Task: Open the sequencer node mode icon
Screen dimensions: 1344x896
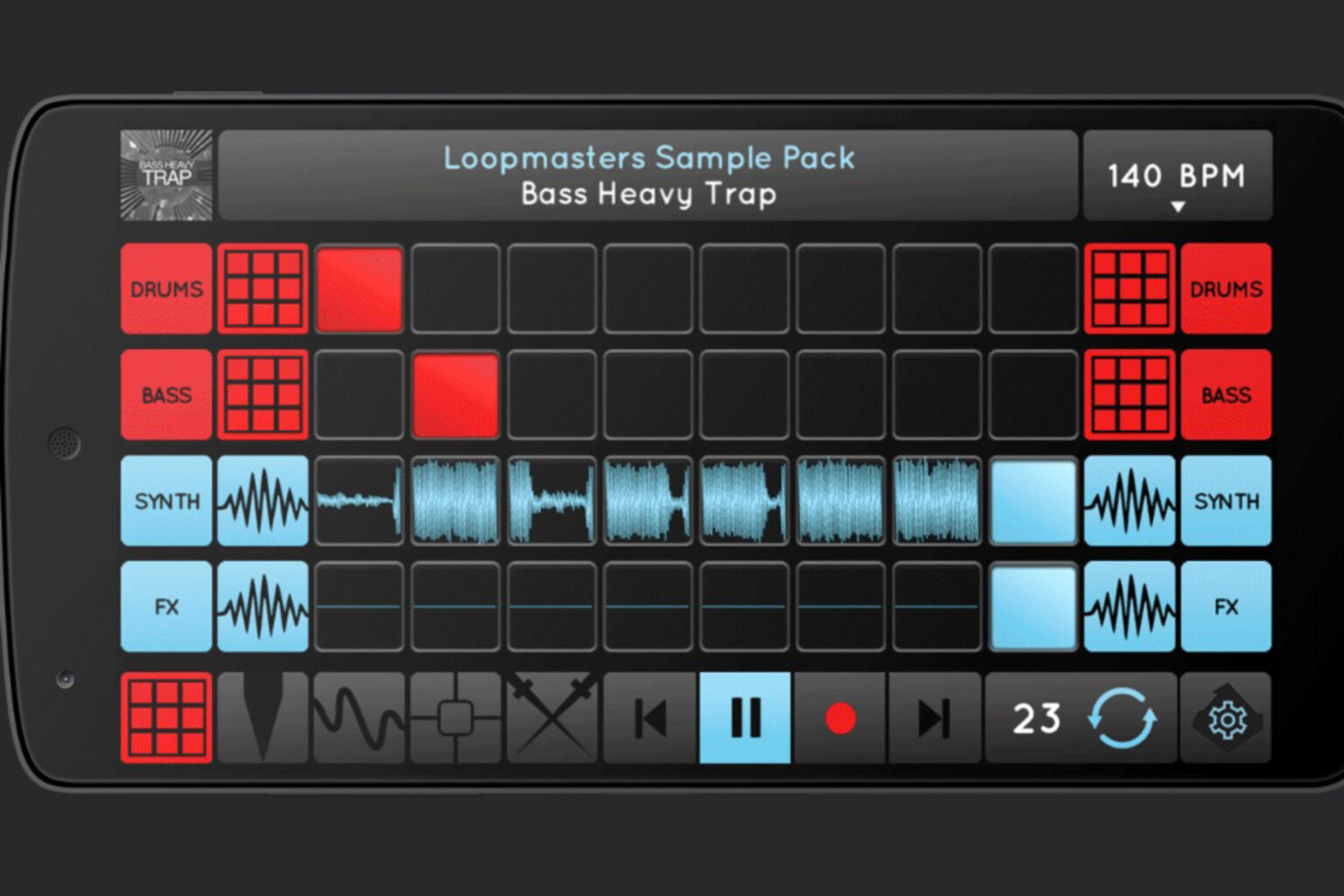Action: pos(455,719)
